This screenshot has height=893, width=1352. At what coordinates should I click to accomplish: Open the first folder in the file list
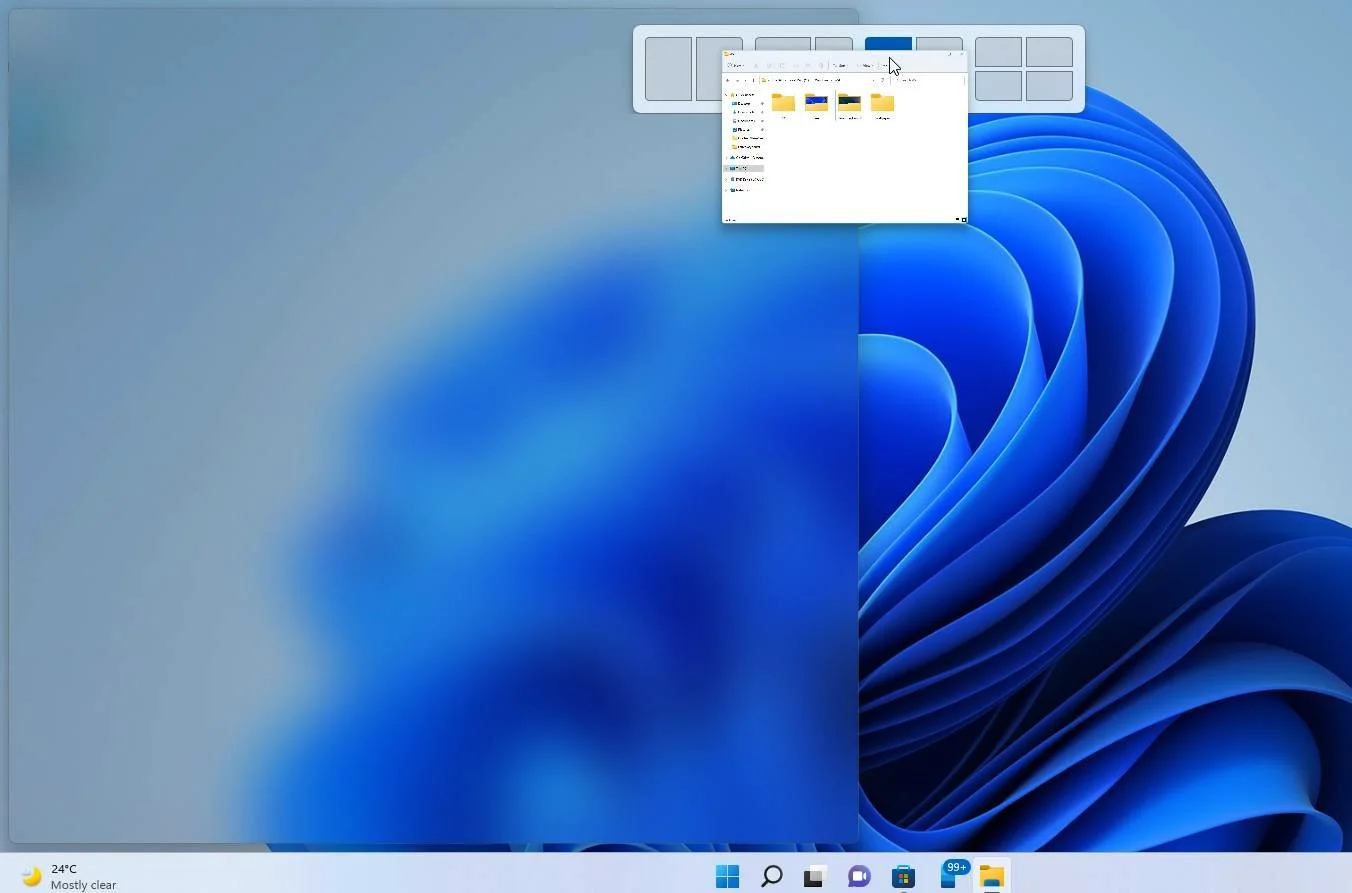coord(784,103)
